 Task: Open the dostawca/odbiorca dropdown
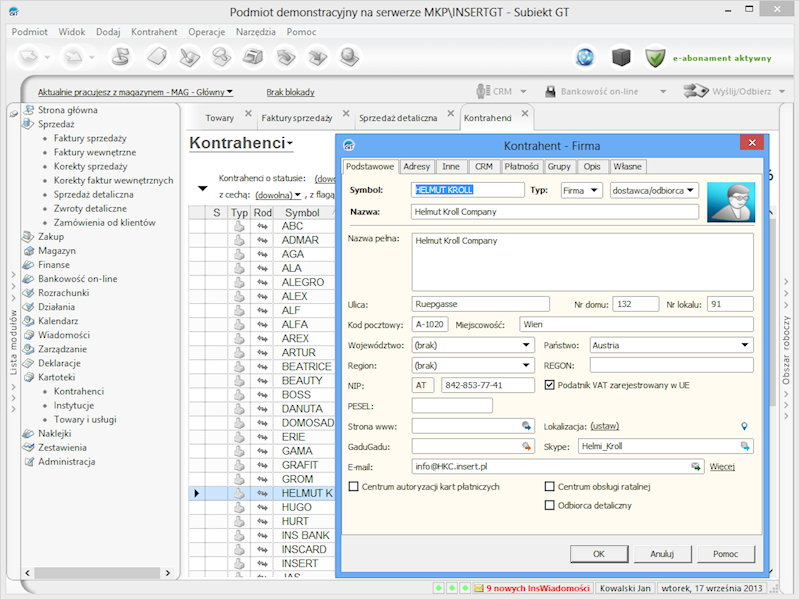pyautogui.click(x=654, y=190)
